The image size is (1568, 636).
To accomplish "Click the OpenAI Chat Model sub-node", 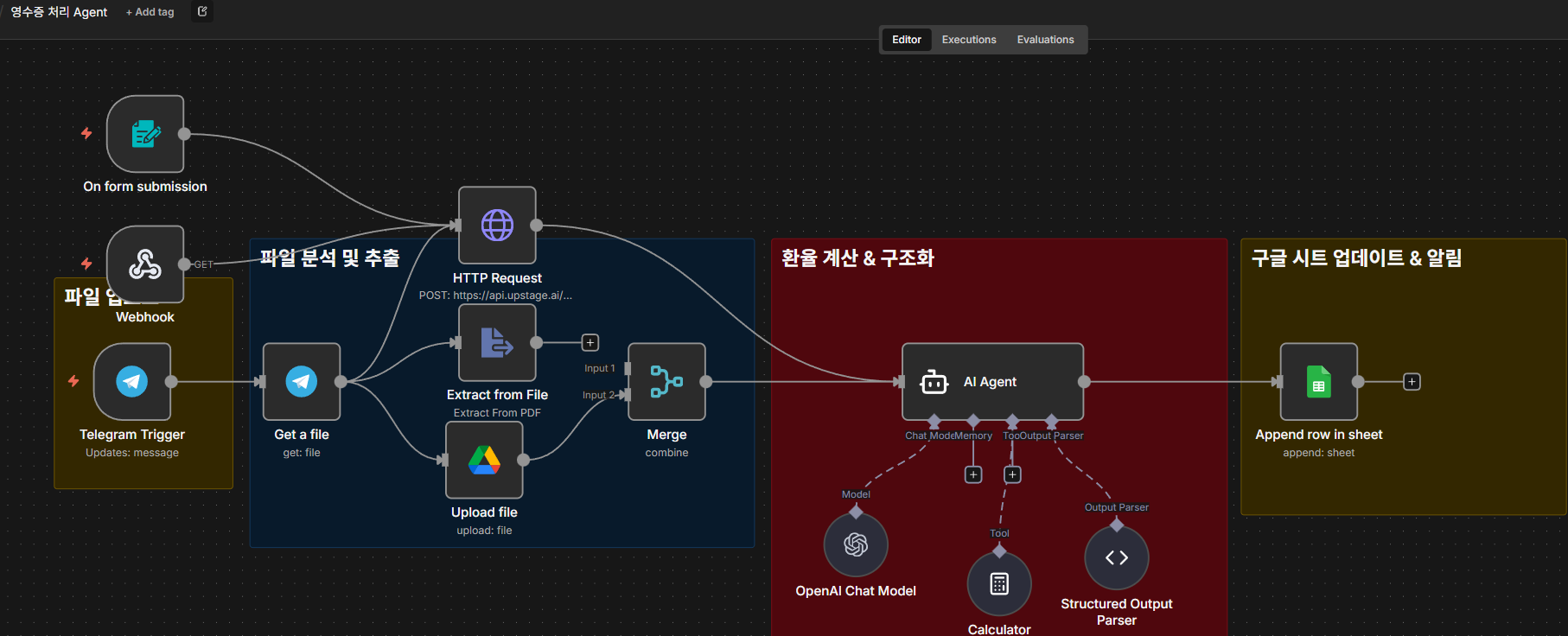I will [856, 544].
